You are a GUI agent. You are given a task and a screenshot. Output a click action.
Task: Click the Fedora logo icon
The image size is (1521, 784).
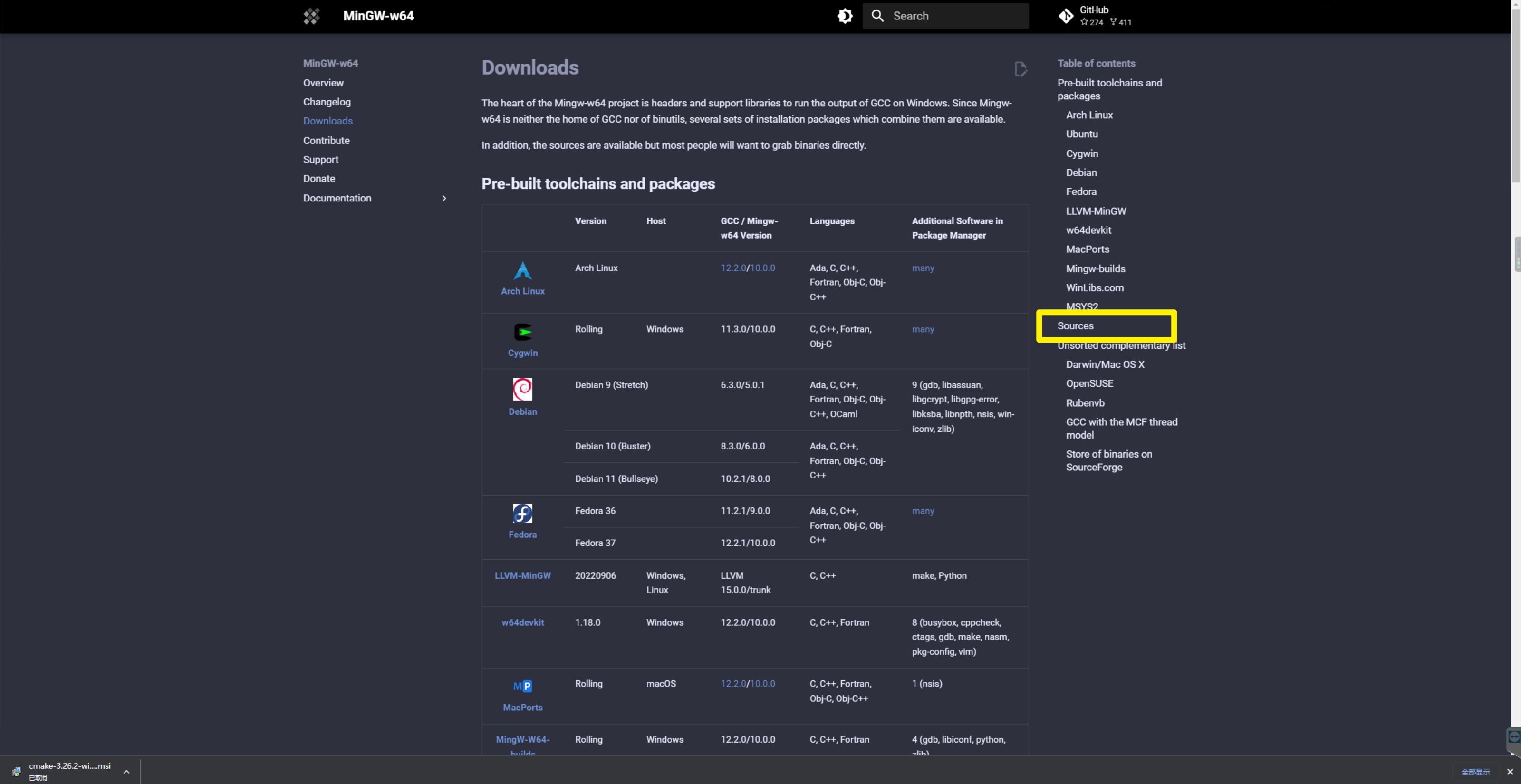(x=522, y=513)
